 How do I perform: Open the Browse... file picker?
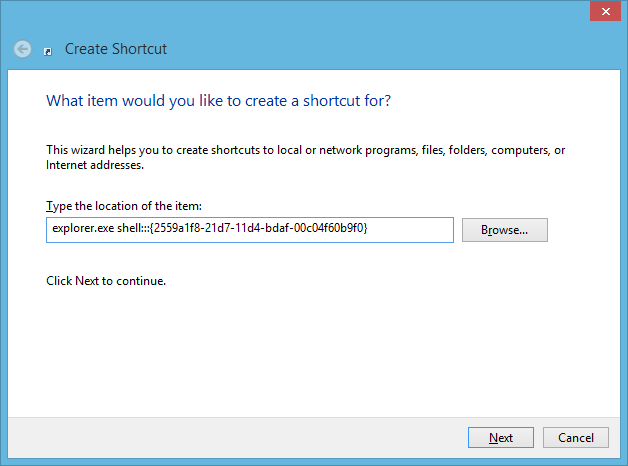505,230
